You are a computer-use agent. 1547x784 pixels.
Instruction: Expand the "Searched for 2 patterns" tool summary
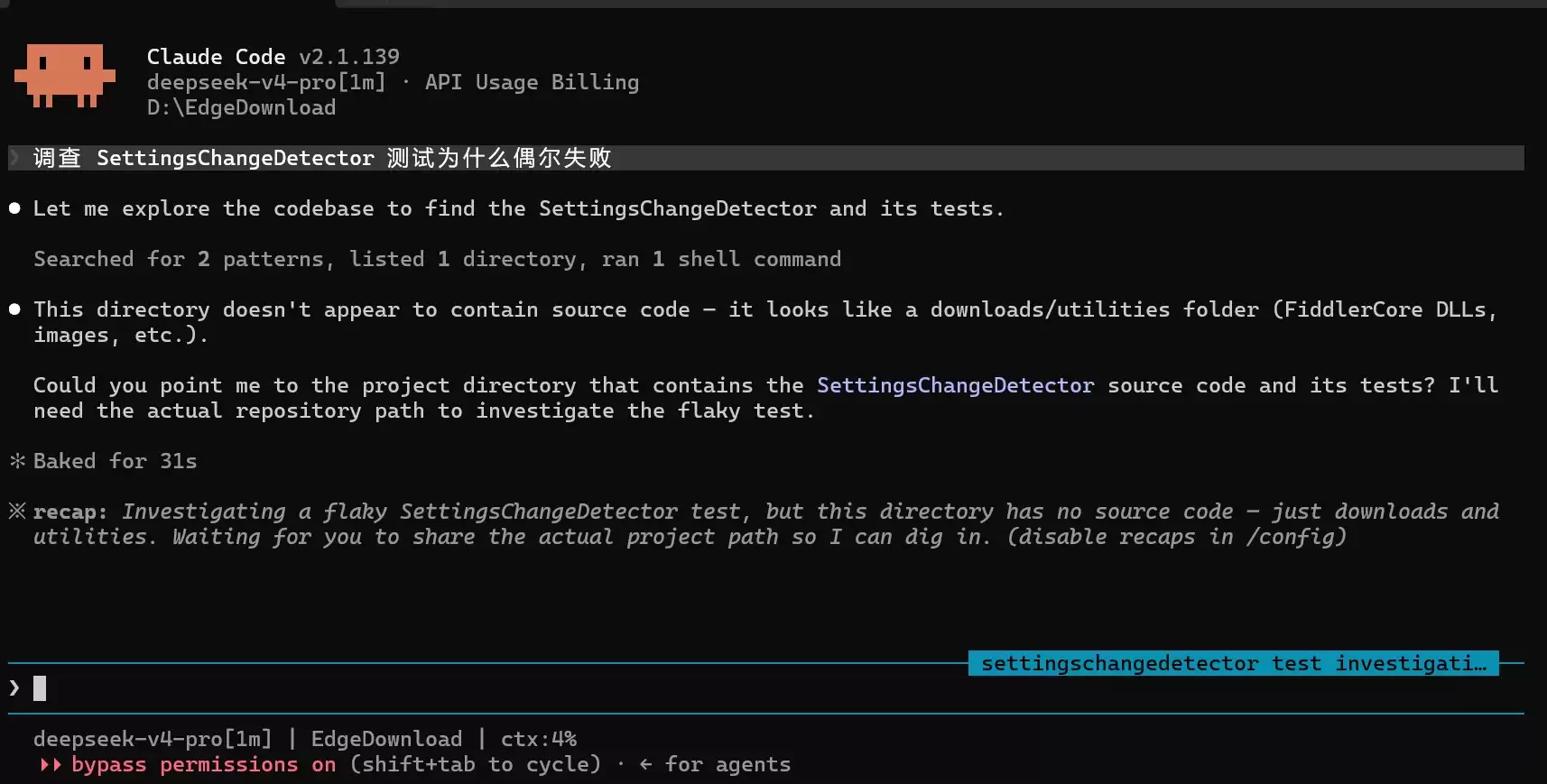pos(437,259)
